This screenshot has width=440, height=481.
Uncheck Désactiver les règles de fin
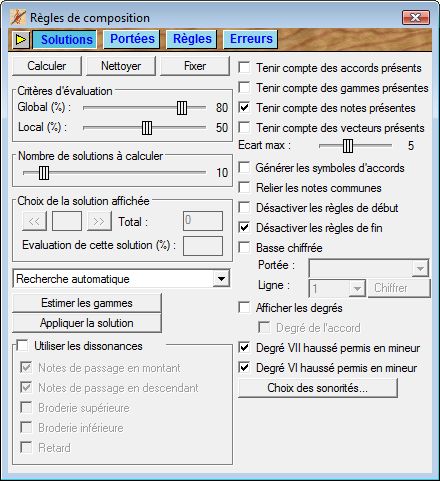pos(244,228)
